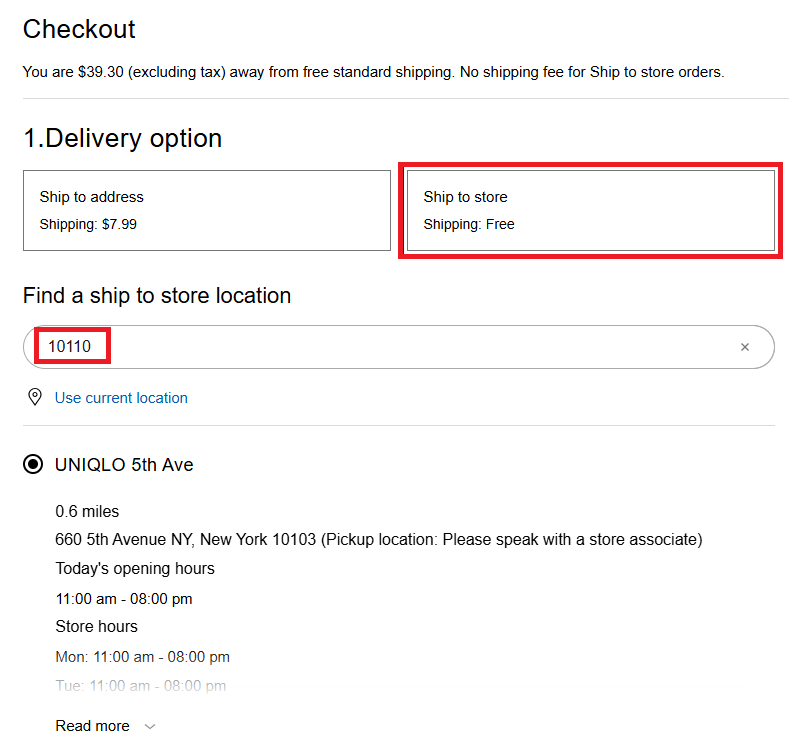The height and width of the screenshot is (737, 797).
Task: Click the 10110 zip code text
Action: [x=70, y=347]
